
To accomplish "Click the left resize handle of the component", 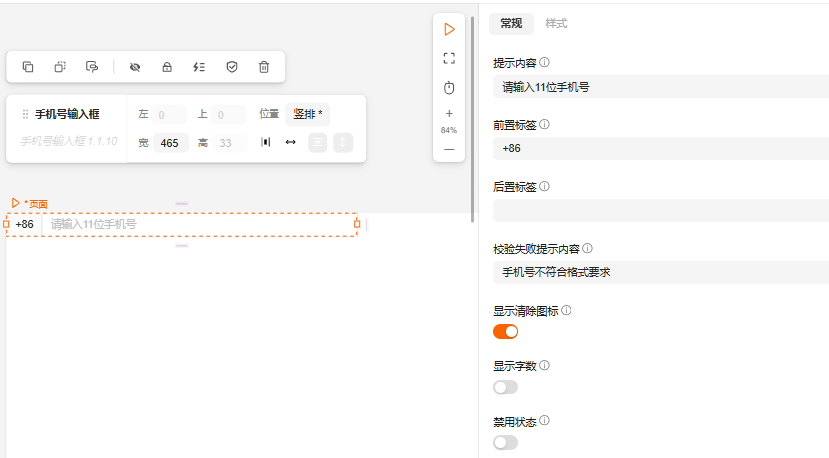I will (6, 224).
